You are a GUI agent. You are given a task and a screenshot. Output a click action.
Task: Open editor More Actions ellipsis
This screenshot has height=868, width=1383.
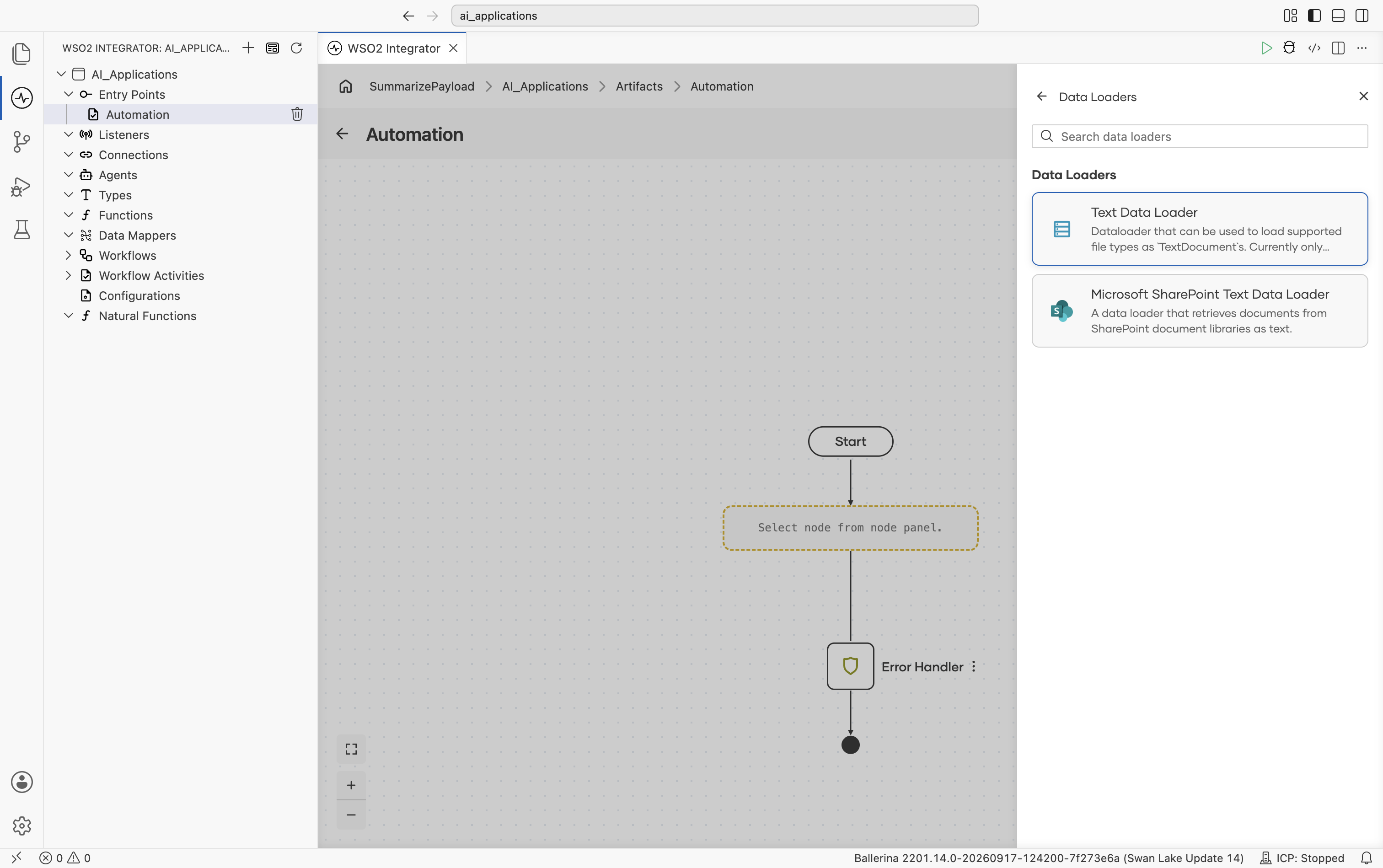pyautogui.click(x=1362, y=48)
